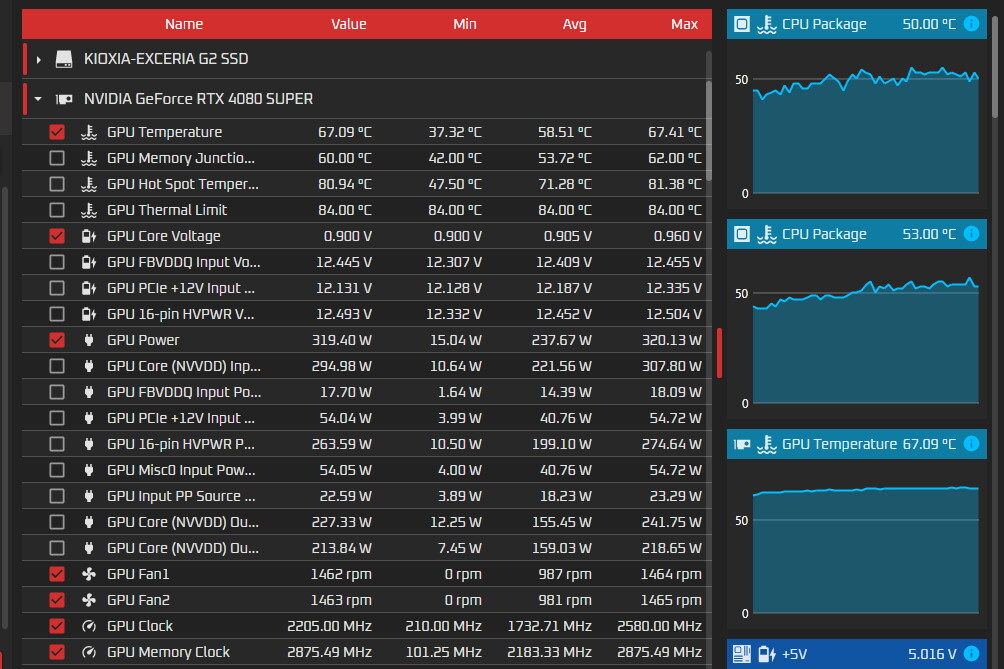
Task: Open info for CPU Package 53.00 °C graph
Action: click(971, 234)
